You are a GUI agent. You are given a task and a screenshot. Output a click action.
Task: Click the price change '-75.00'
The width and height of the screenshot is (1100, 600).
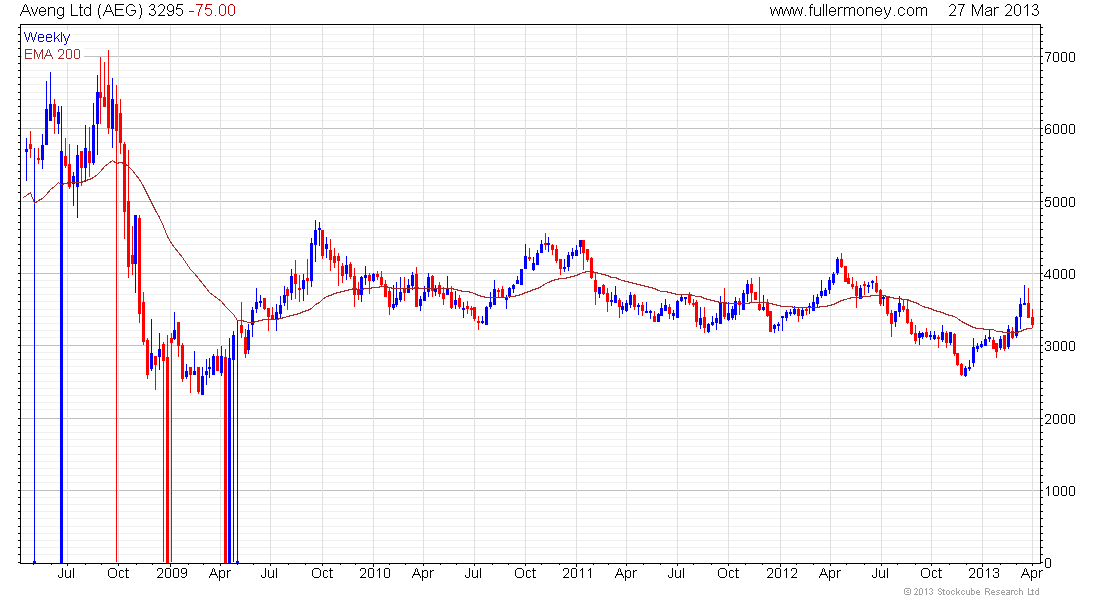click(x=212, y=11)
